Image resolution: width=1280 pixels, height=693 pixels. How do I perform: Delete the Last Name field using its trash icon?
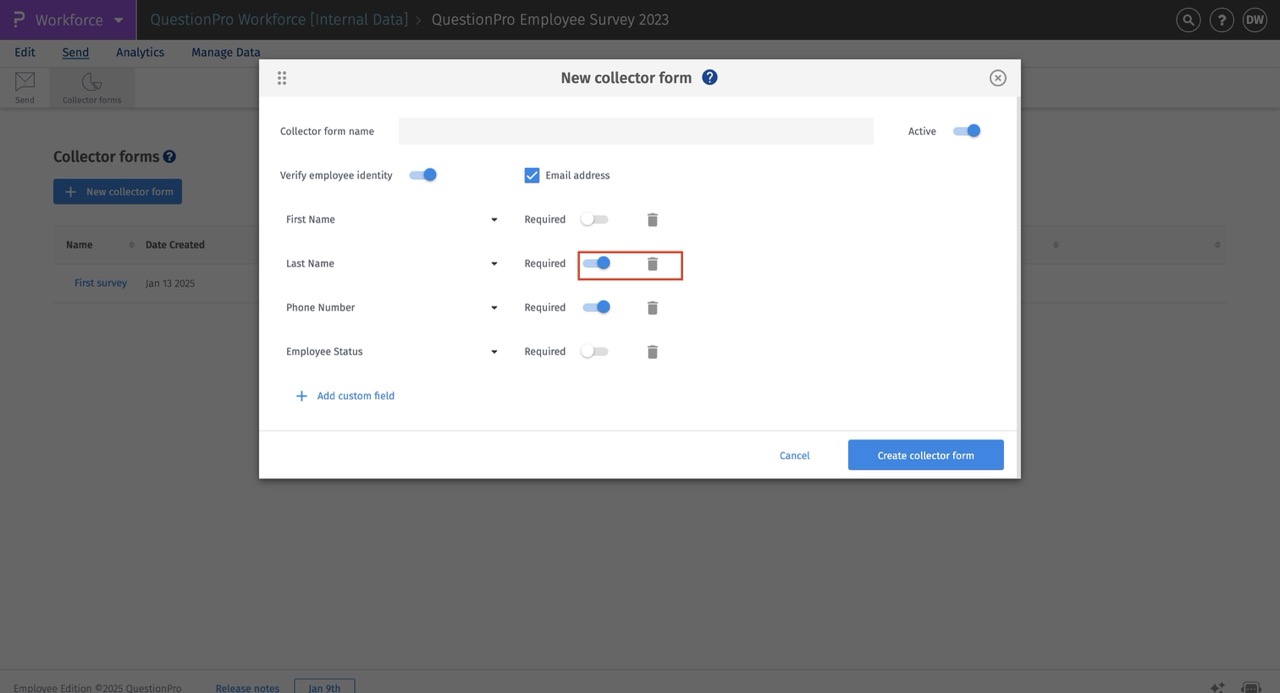(x=652, y=263)
